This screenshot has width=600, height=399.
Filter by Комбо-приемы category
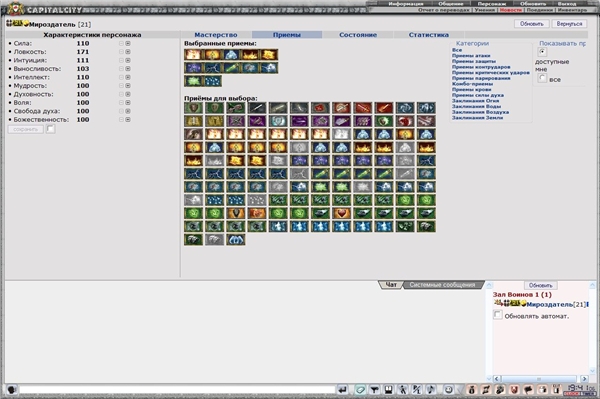click(472, 84)
